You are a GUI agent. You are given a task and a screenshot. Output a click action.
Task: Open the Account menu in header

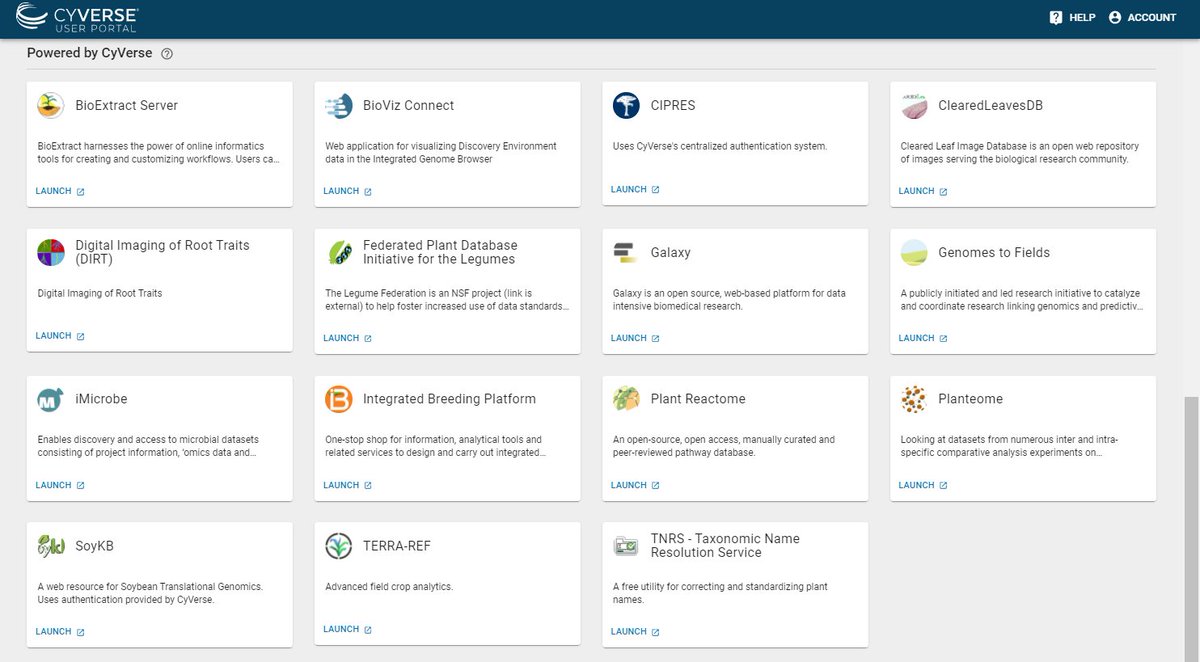pyautogui.click(x=1142, y=18)
